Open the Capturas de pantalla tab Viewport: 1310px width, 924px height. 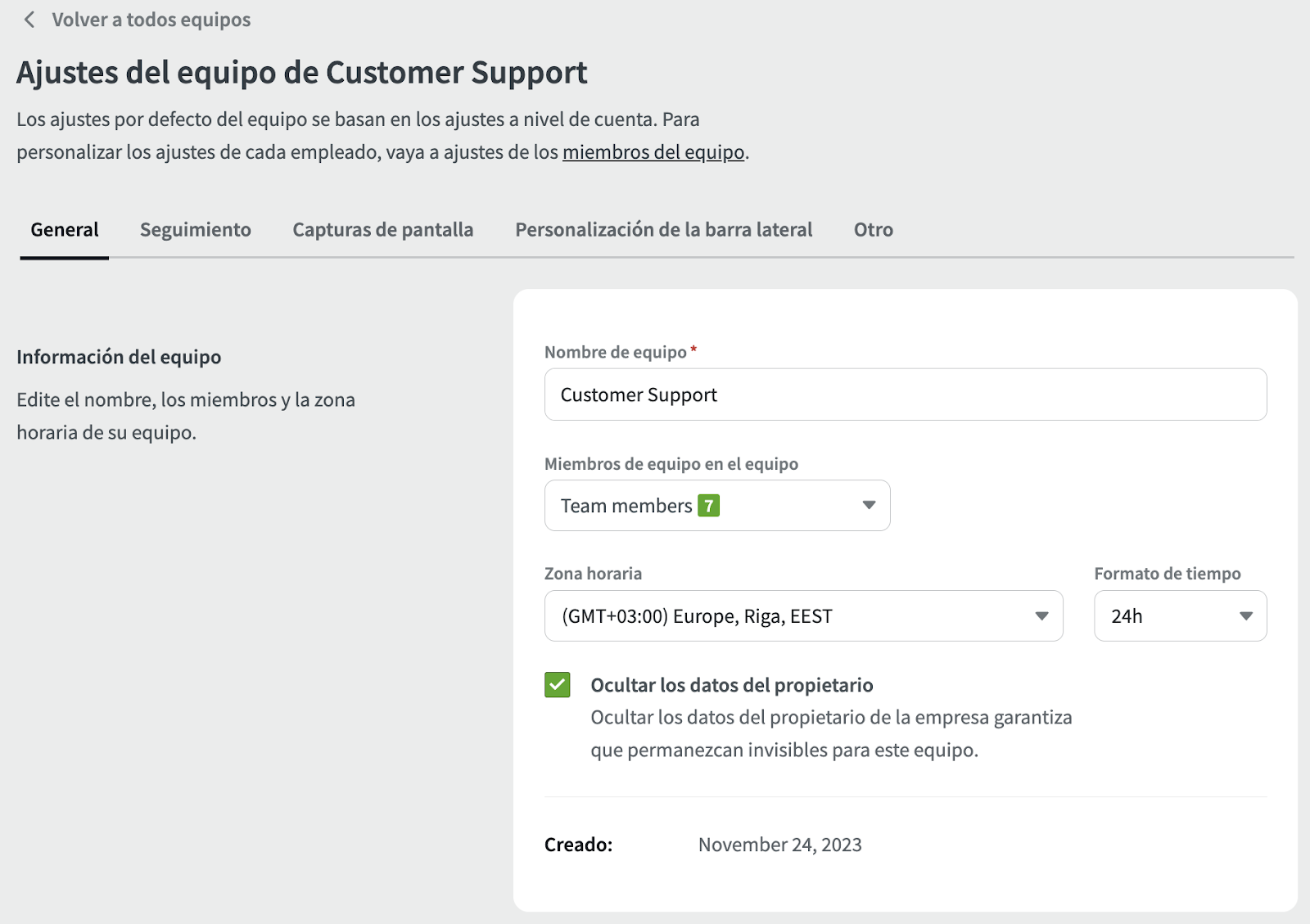click(382, 230)
